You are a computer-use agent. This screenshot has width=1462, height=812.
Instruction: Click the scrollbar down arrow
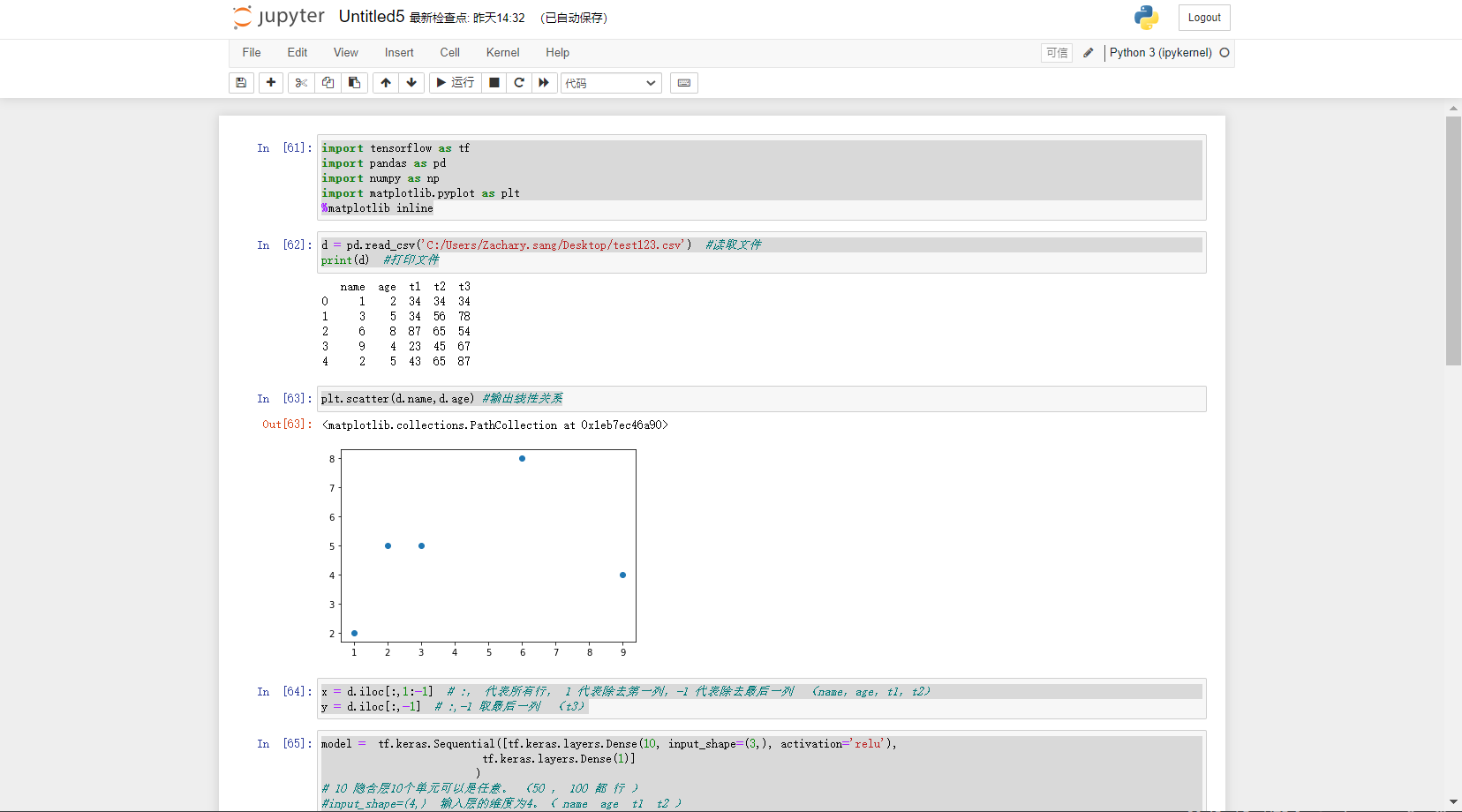[1453, 801]
